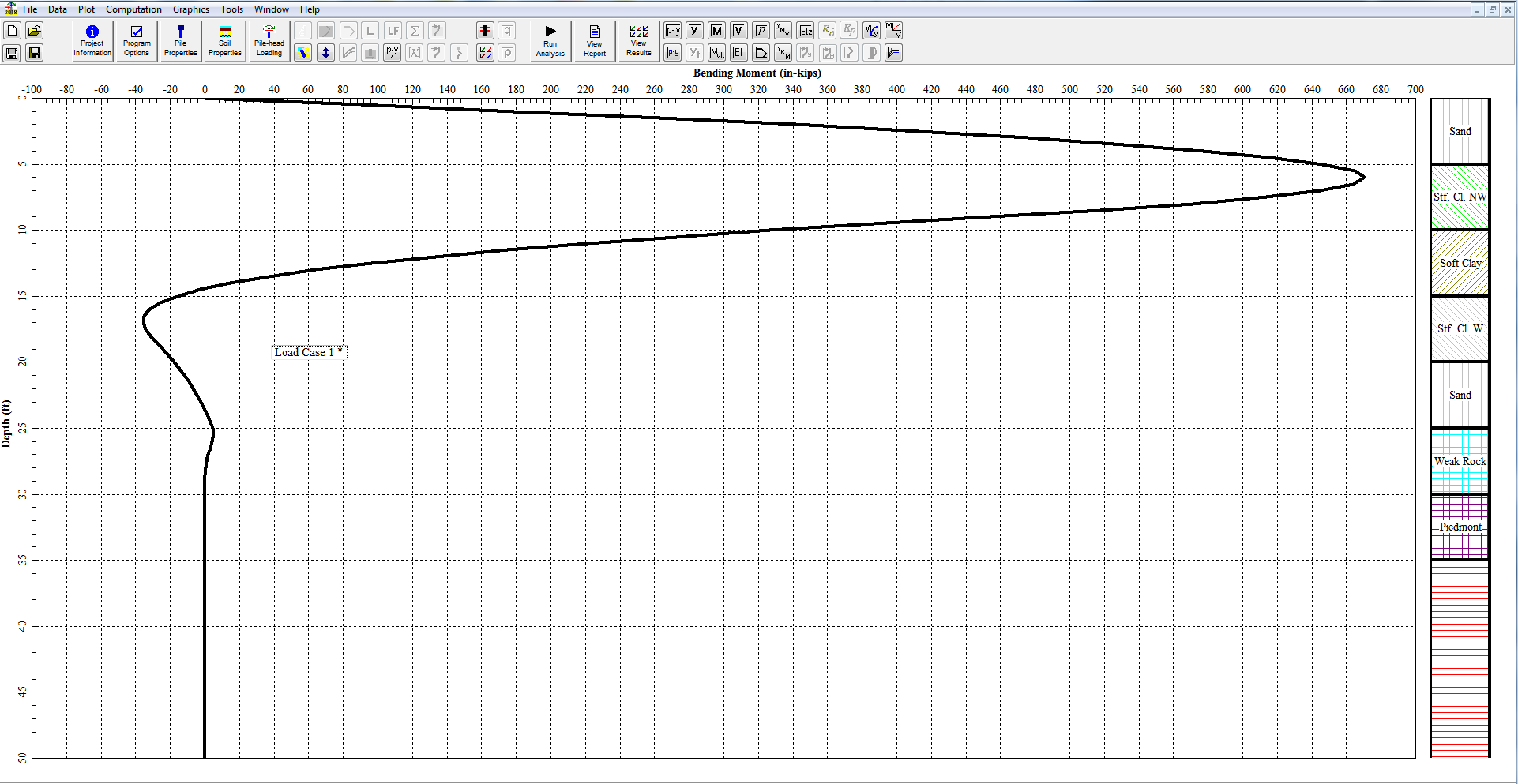Show the shear force V plot icon
This screenshot has width=1518, height=784.
tap(738, 31)
